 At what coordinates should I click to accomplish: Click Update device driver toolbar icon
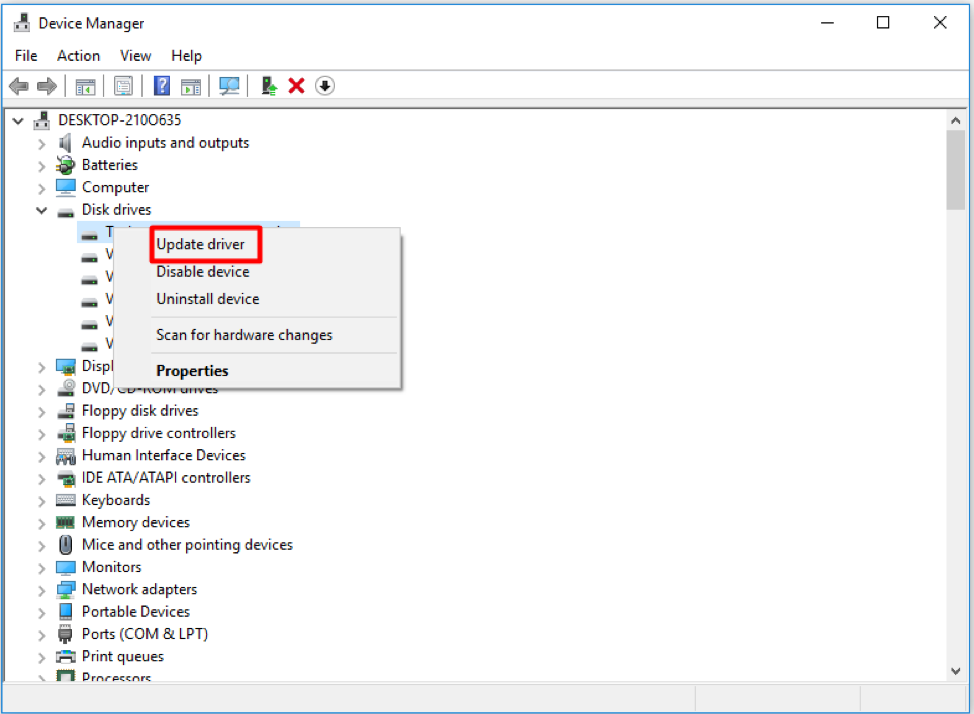(x=268, y=86)
